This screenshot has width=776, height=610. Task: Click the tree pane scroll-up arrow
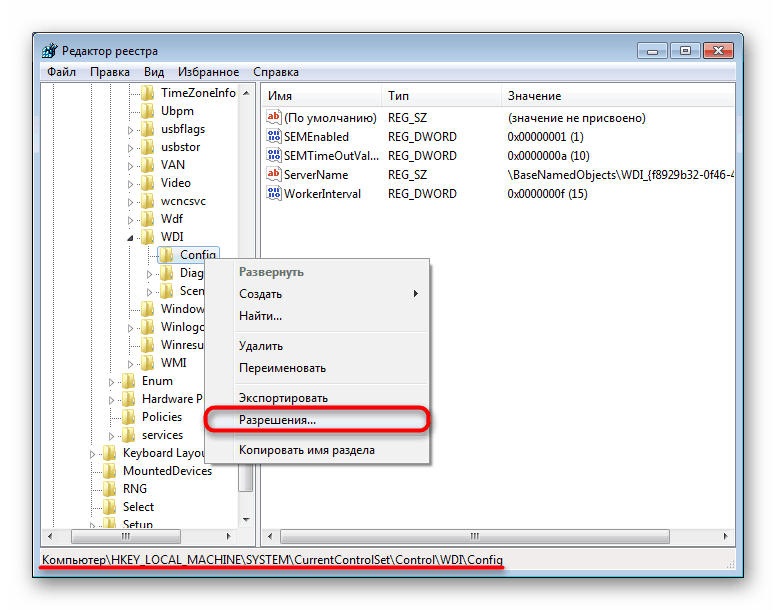246,93
